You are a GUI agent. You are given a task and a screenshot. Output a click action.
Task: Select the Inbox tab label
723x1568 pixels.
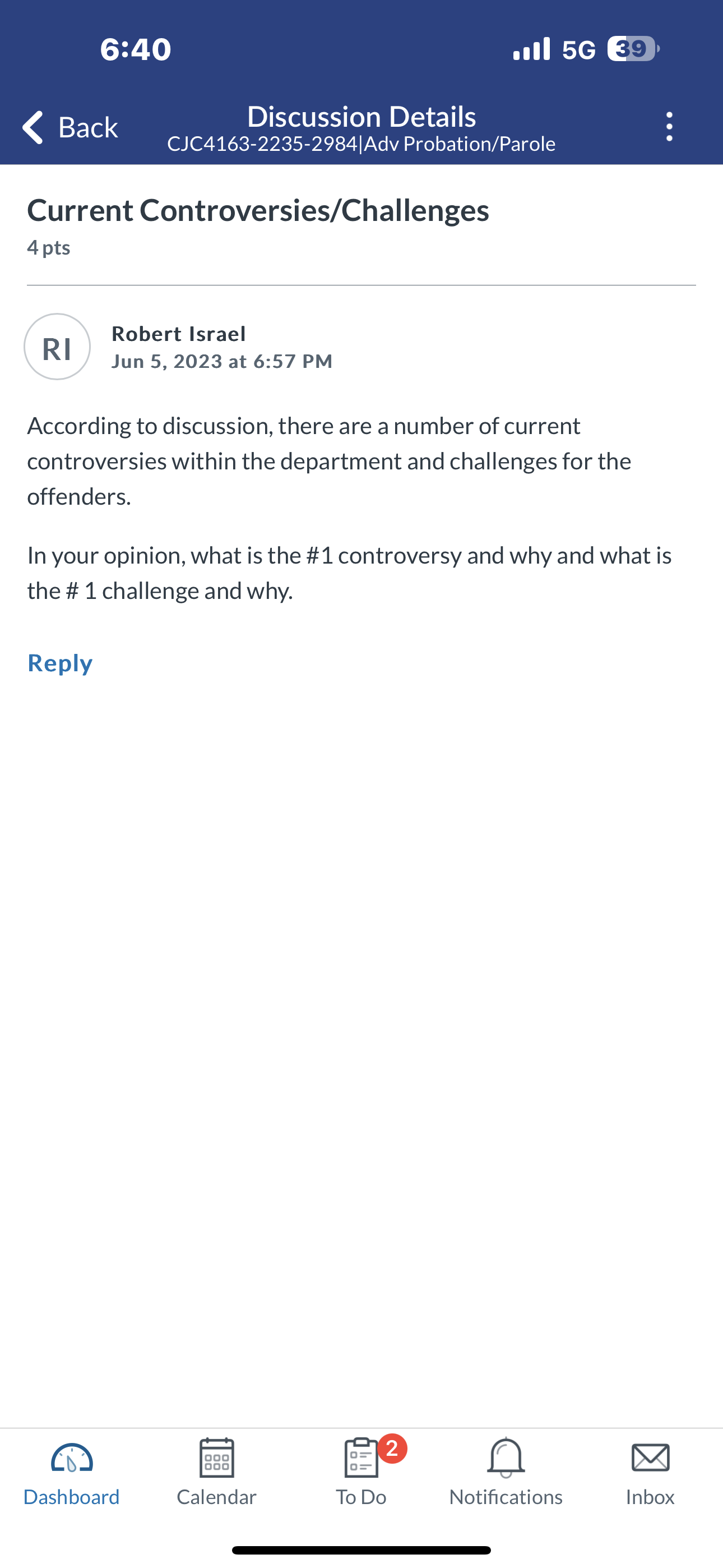point(651,1497)
